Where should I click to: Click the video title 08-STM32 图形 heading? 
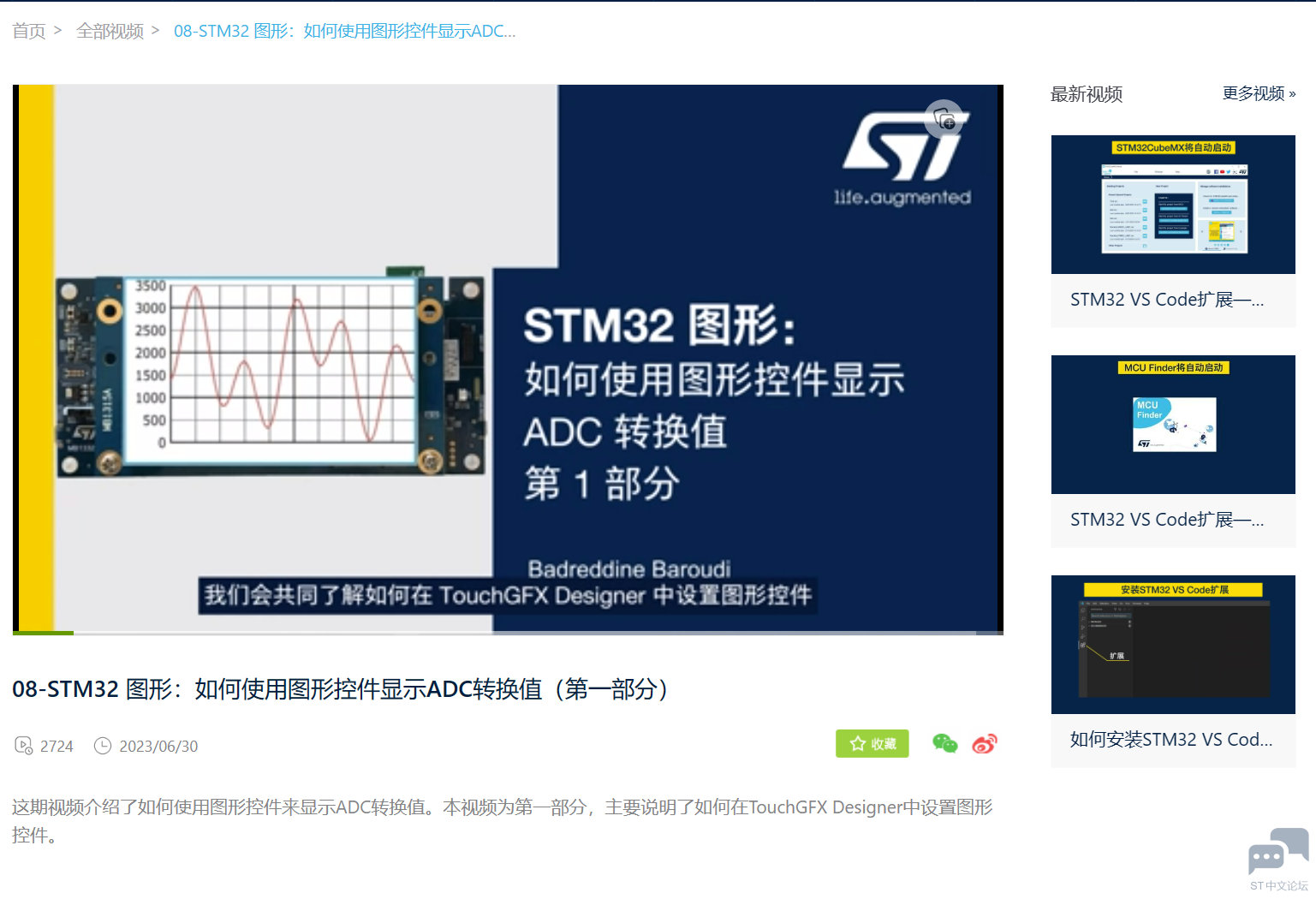(341, 689)
